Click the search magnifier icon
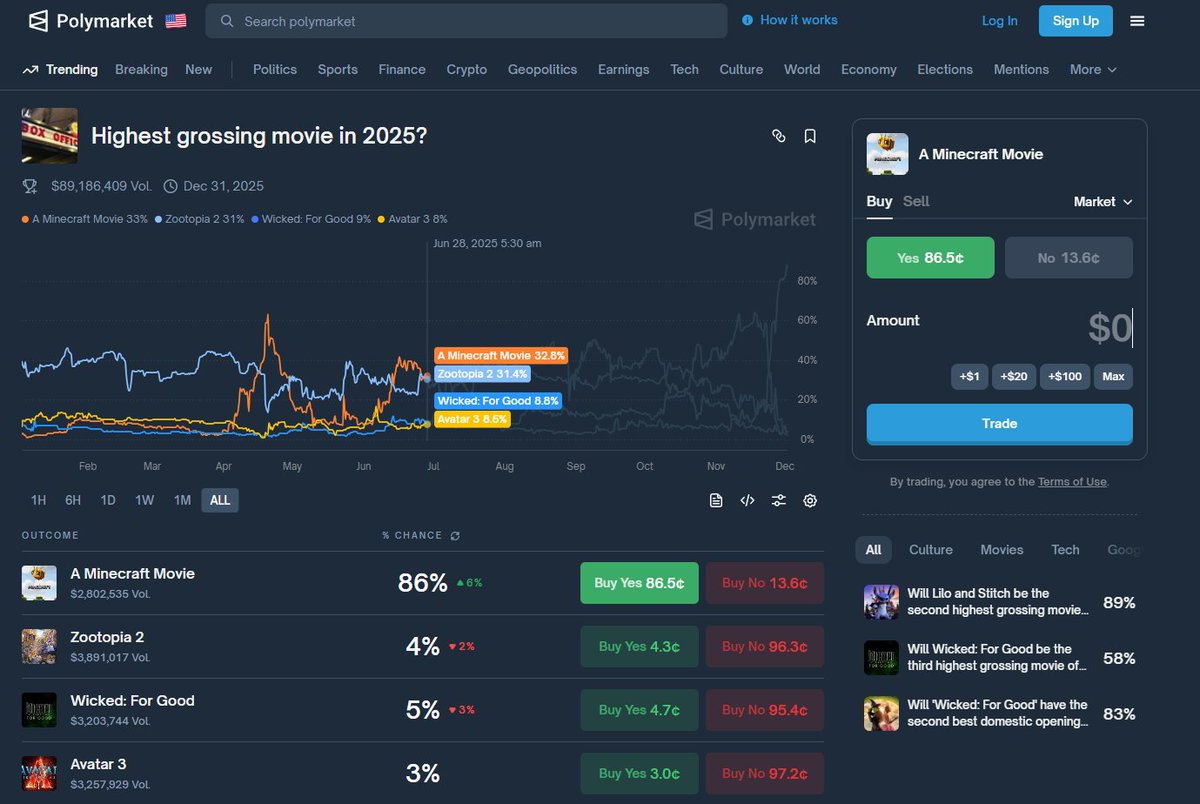 [227, 21]
